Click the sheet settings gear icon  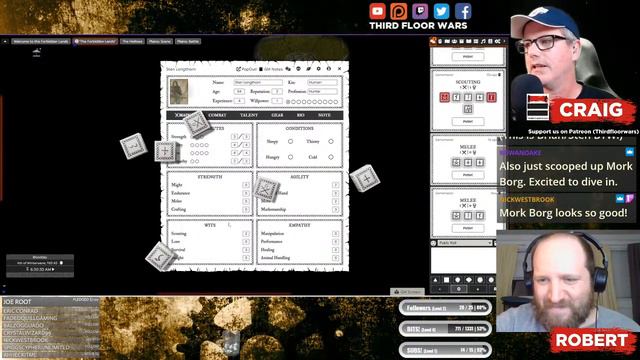[319, 69]
